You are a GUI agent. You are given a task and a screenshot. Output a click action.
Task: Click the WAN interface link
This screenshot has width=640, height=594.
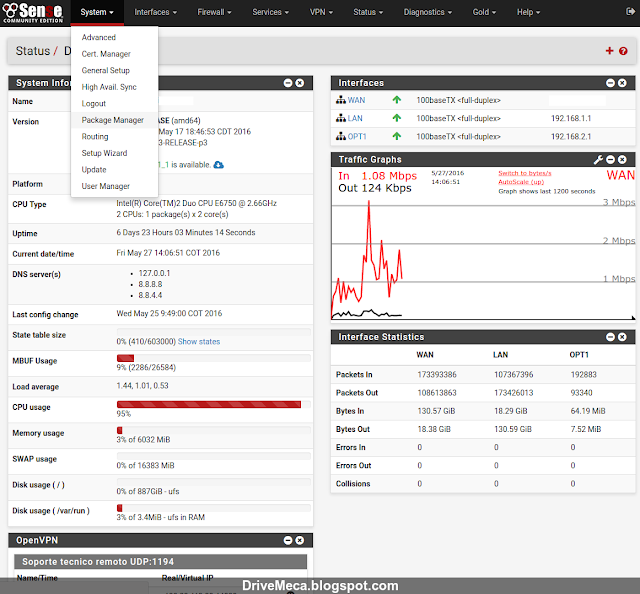356,100
